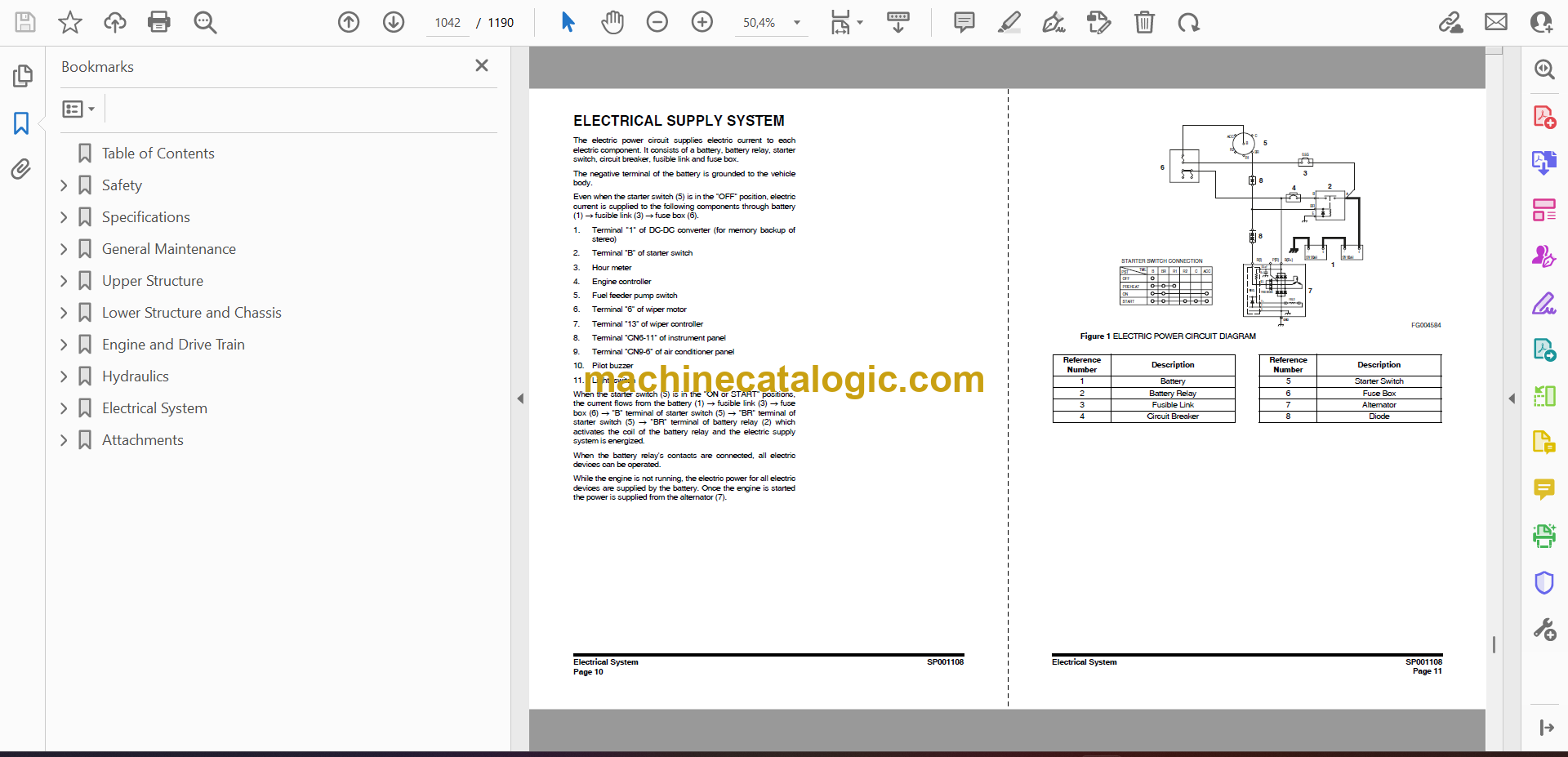
Task: Open the Combine Files yellow tool
Action: (1544, 443)
